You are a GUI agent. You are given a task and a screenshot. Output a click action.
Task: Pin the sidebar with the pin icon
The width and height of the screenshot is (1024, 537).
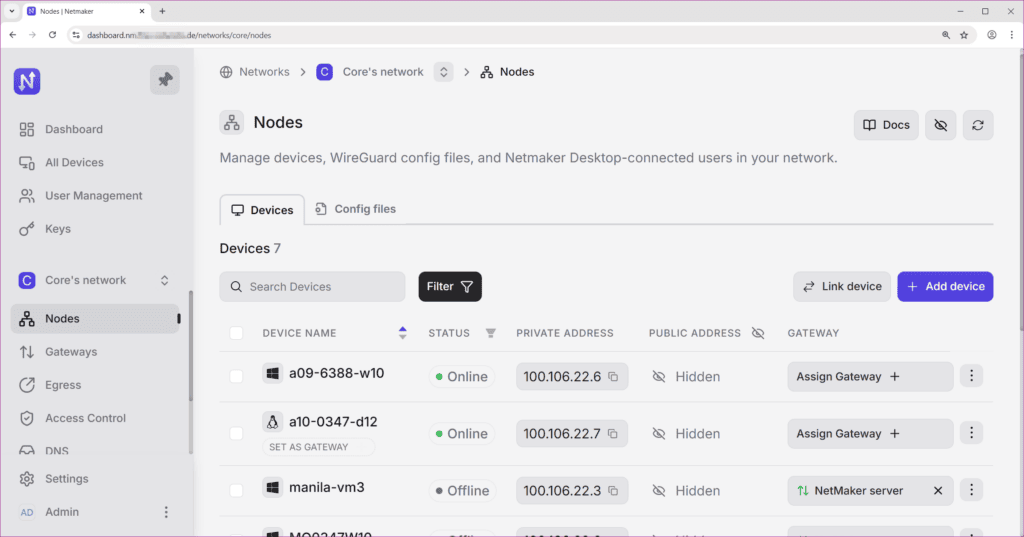(165, 80)
